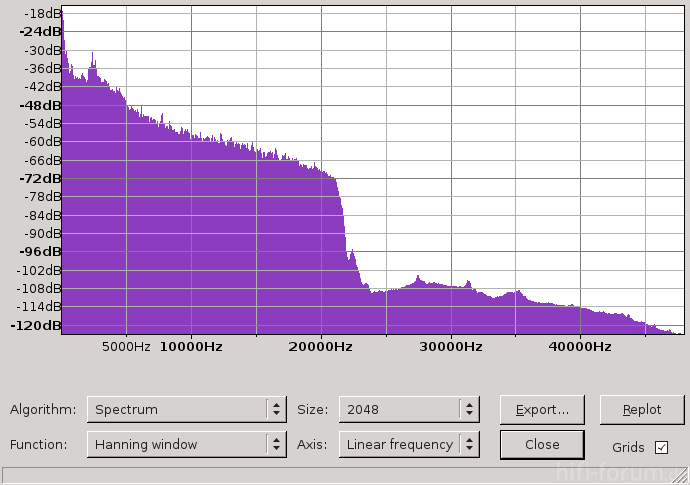The image size is (690, 485).
Task: Click the -48dB axis label
Action: click(40, 106)
